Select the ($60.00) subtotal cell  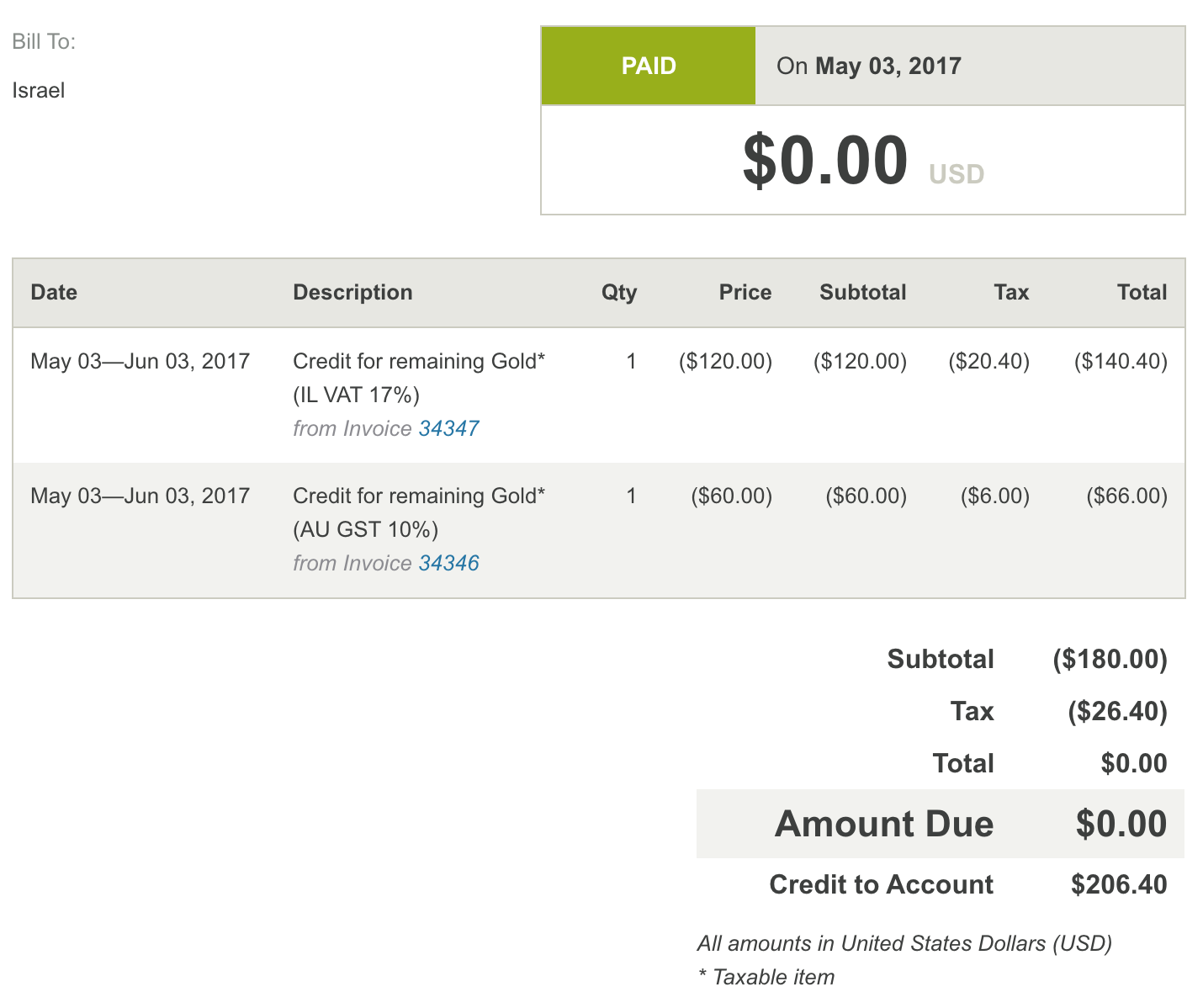coord(866,496)
